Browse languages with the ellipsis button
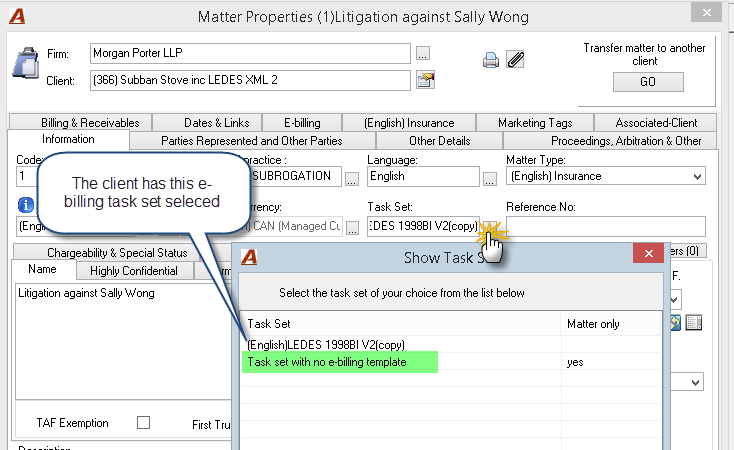 [x=490, y=179]
